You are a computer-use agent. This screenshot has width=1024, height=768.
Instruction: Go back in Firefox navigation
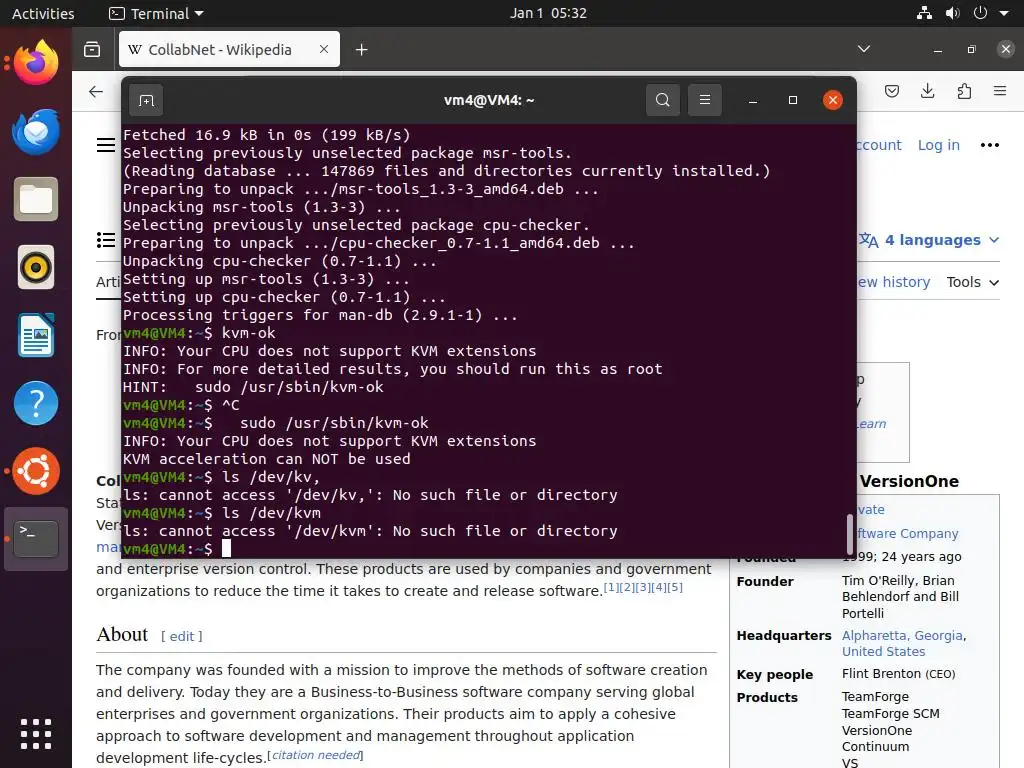pyautogui.click(x=96, y=91)
